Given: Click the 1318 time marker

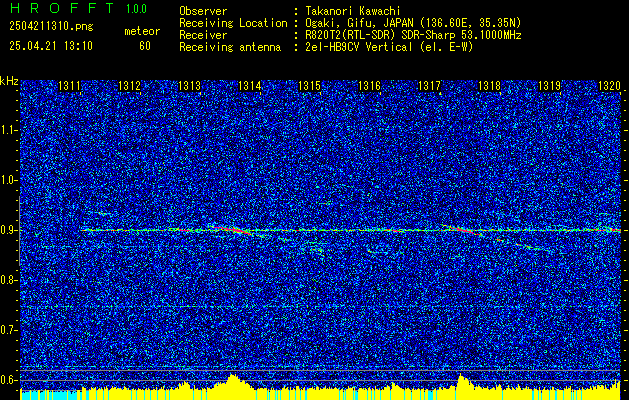Looking at the screenshot, I should [x=489, y=85].
